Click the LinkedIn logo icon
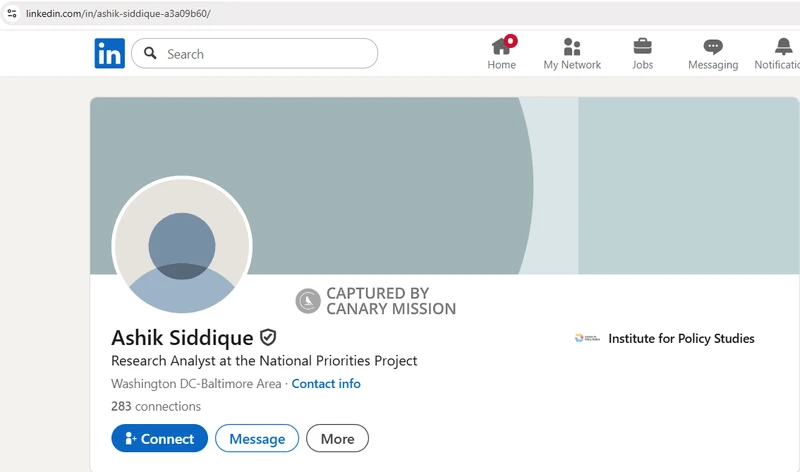800x472 pixels. (x=110, y=54)
